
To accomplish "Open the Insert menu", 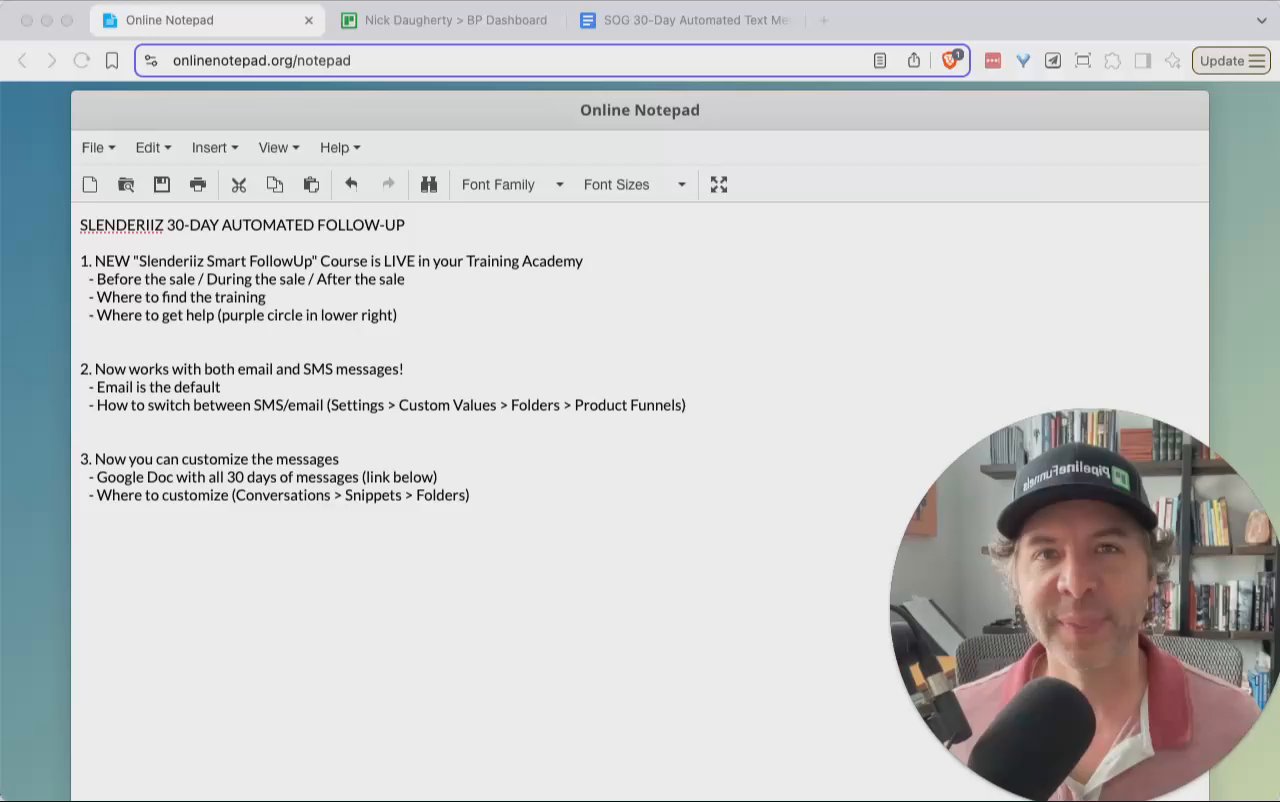I will (215, 148).
